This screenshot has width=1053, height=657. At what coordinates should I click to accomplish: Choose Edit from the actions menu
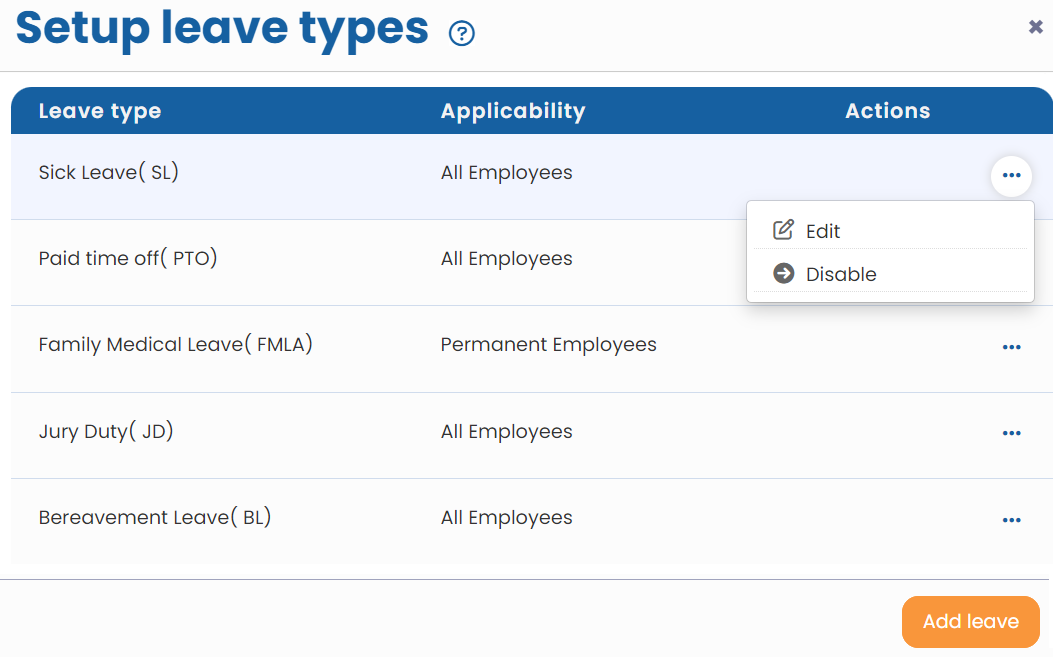click(x=822, y=231)
